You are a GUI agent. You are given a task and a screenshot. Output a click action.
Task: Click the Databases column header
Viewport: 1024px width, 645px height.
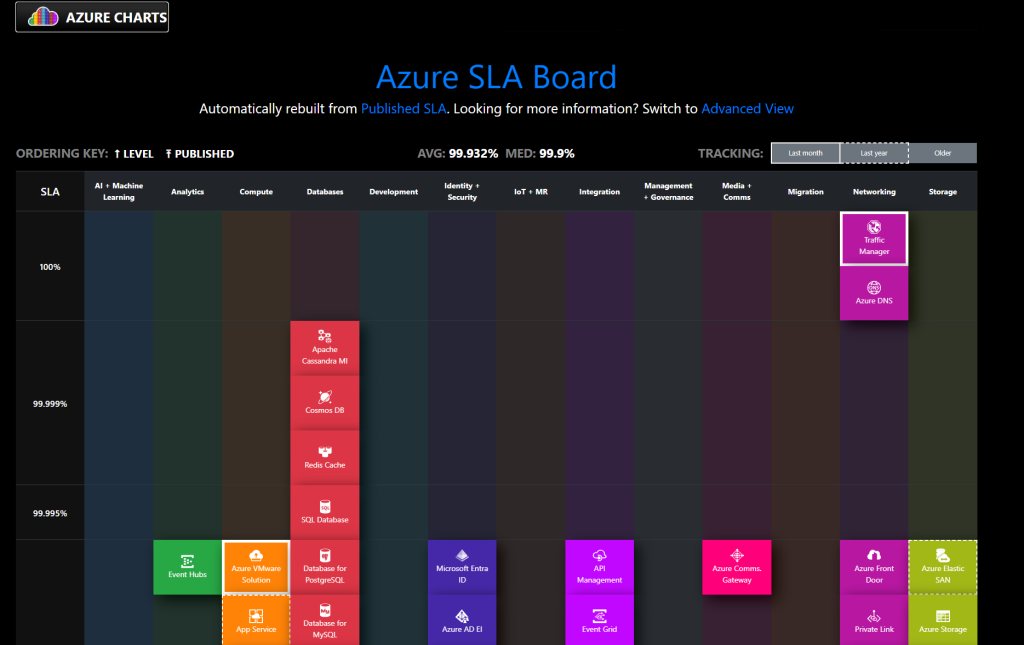(325, 191)
